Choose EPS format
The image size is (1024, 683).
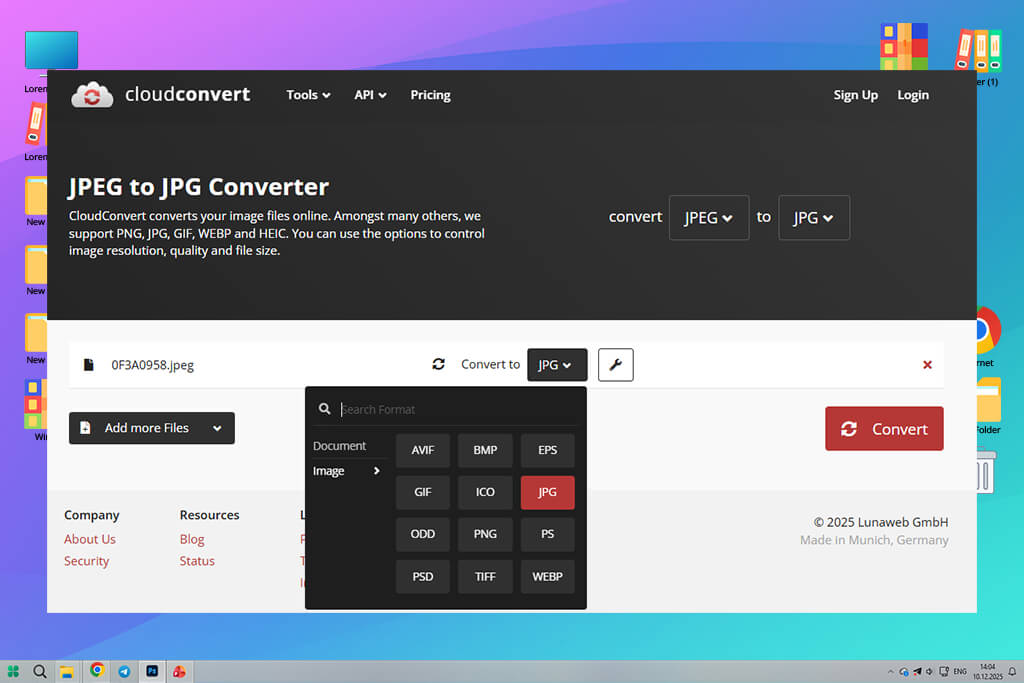pos(547,450)
